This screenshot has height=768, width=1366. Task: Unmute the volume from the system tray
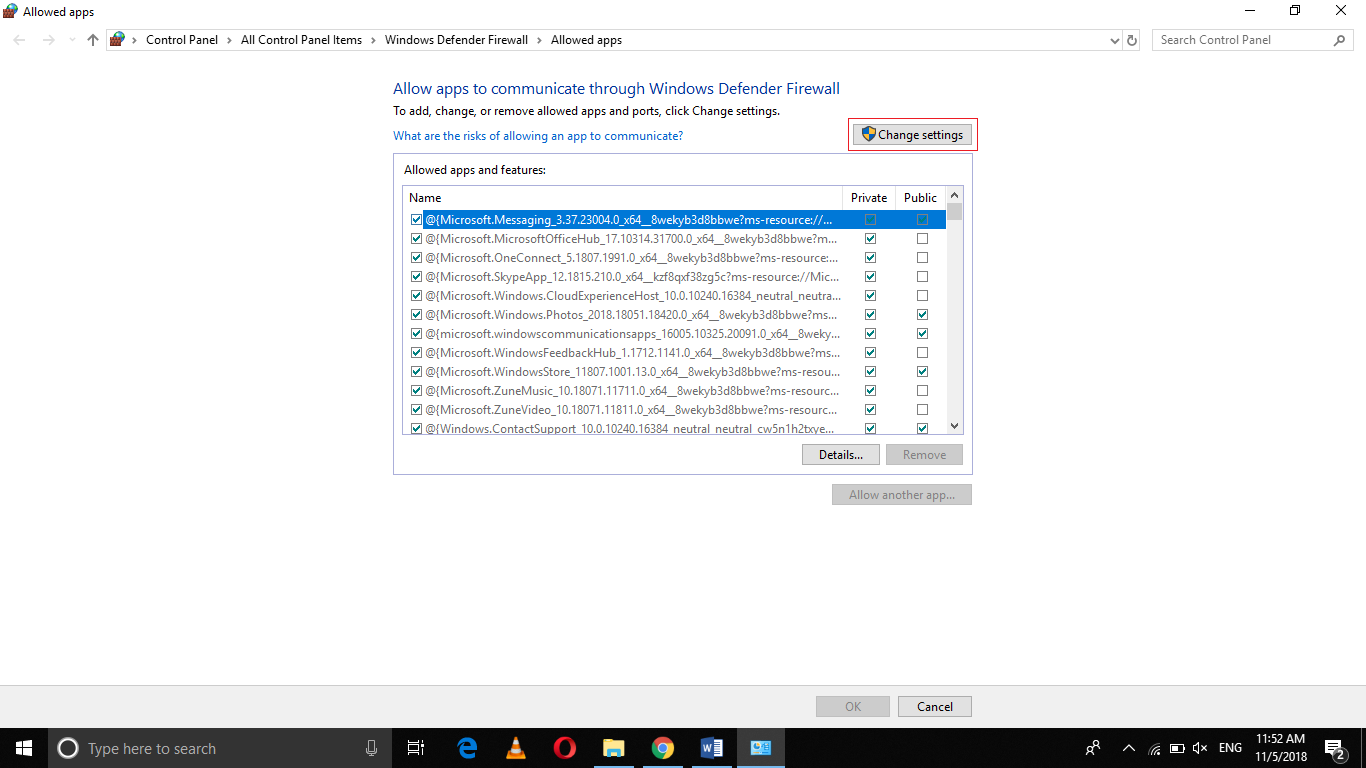(1199, 747)
